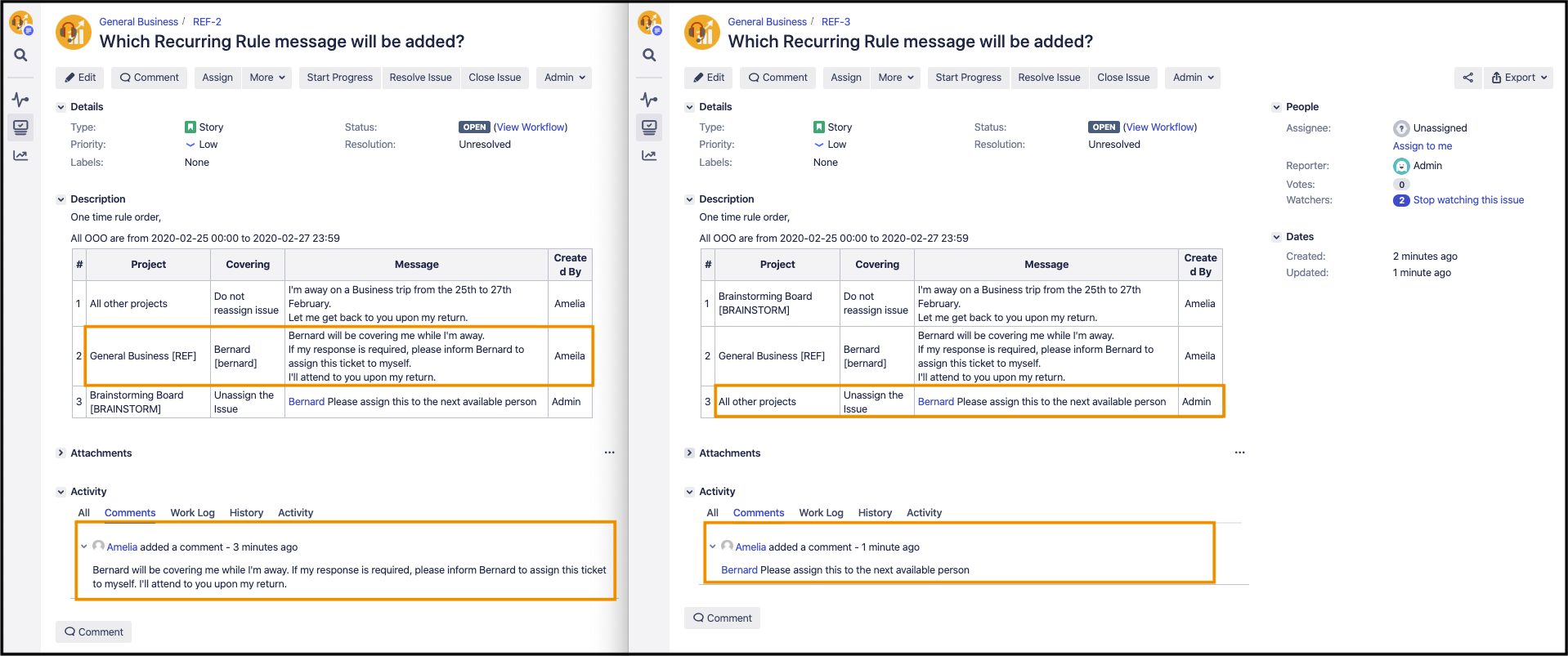Click the Assign to me link

pyautogui.click(x=1422, y=146)
